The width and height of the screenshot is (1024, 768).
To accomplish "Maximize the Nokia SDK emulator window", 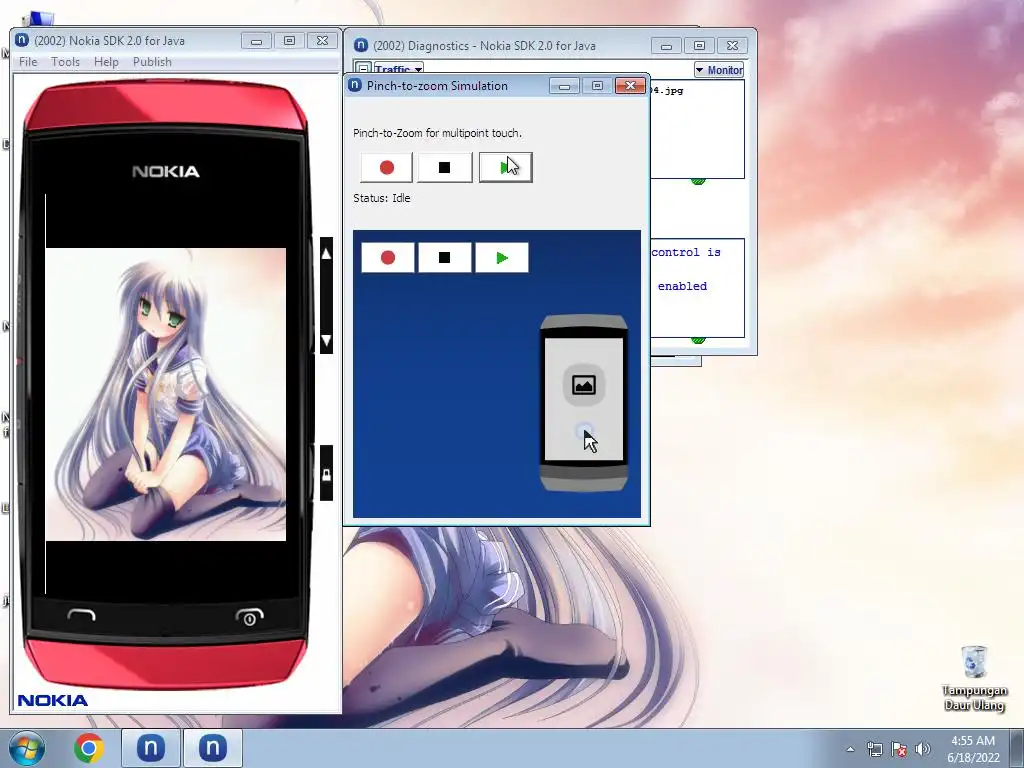I will coord(289,40).
